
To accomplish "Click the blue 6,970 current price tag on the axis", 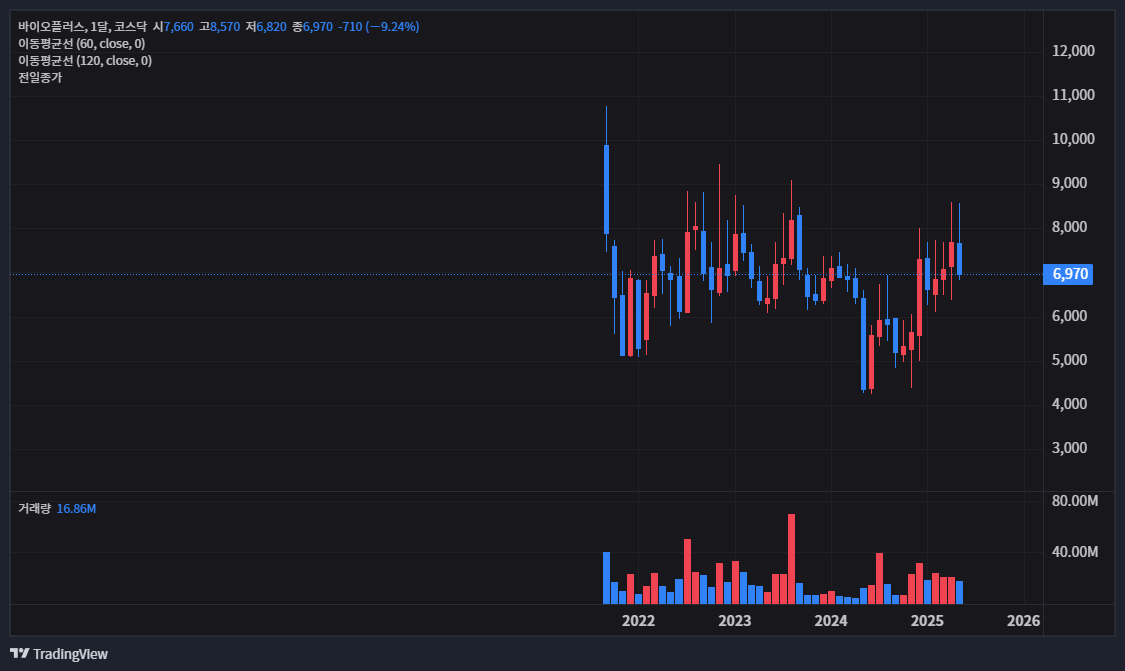I will pos(1068,274).
